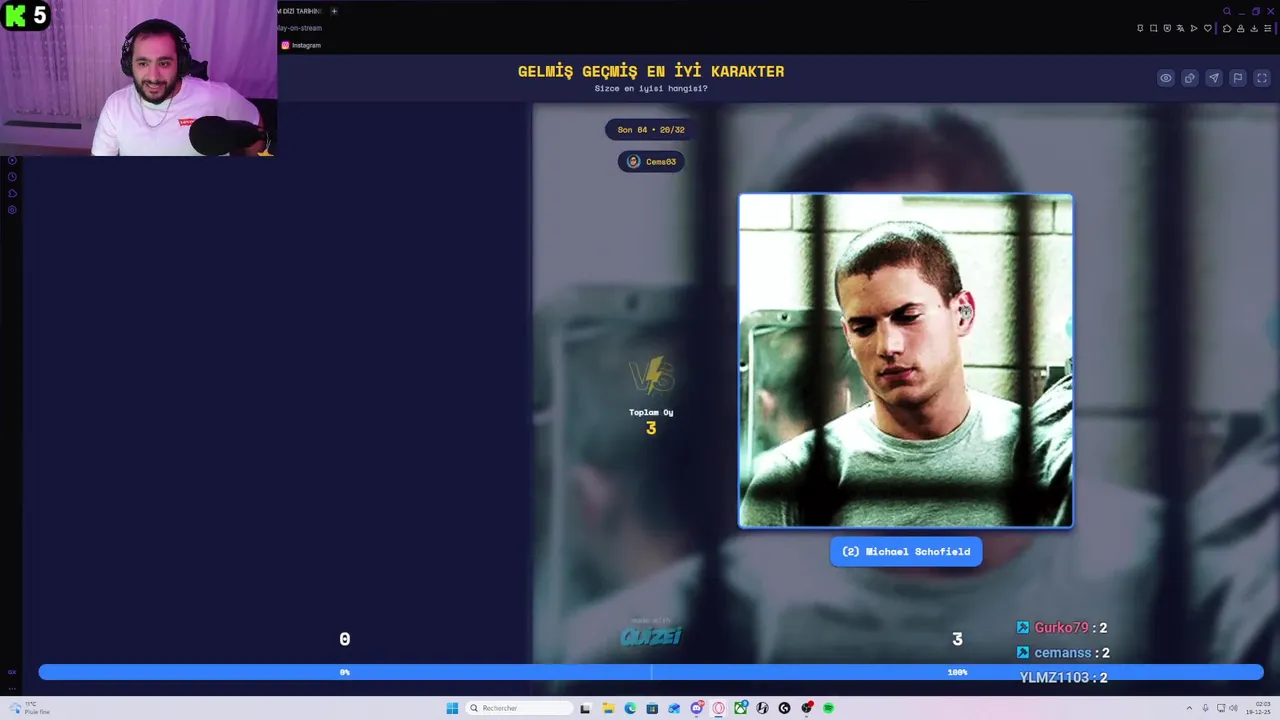Click the address bar showing play-on-stream

click(x=300, y=28)
